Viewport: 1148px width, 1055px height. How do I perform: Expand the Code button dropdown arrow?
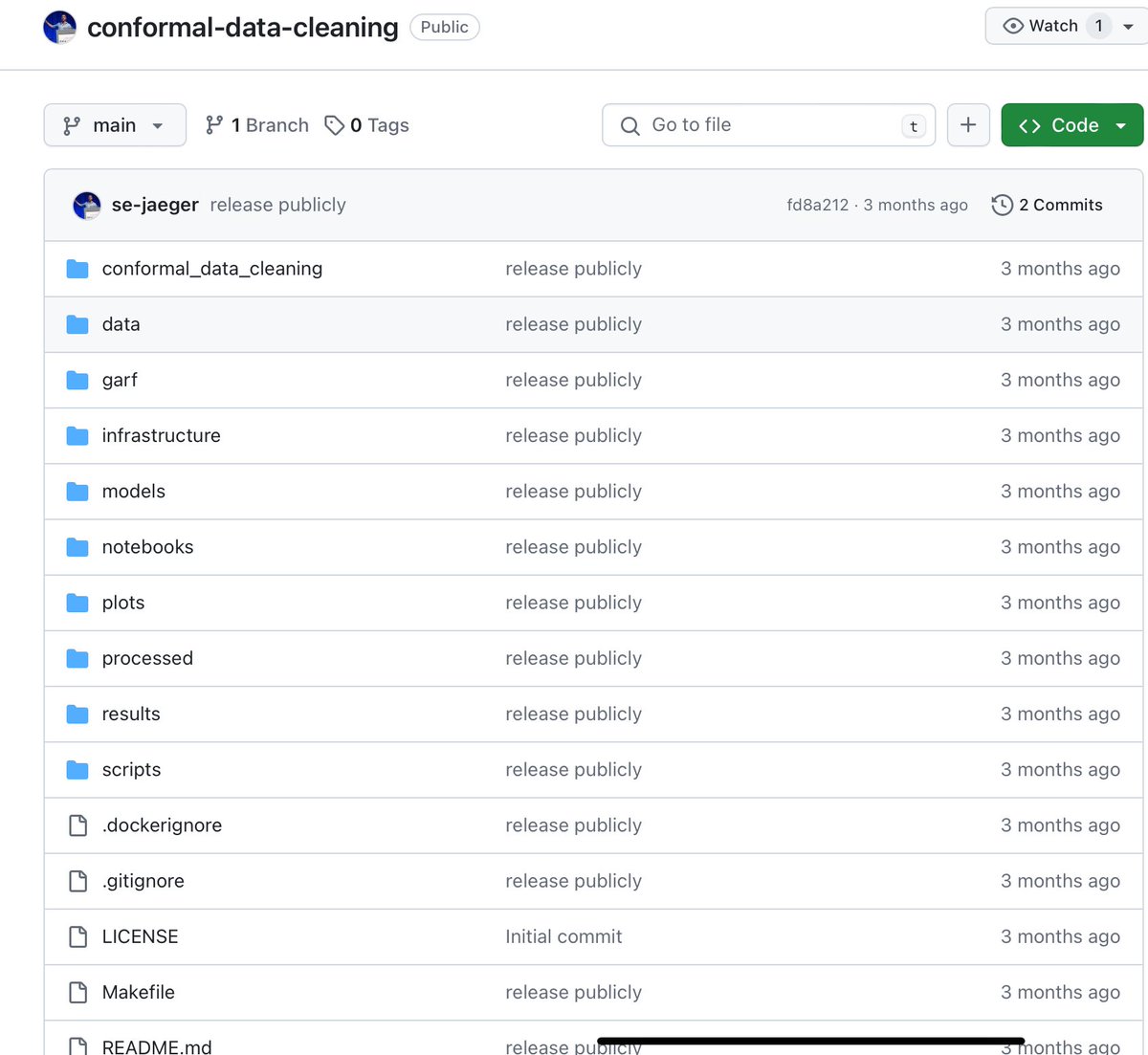point(1118,124)
